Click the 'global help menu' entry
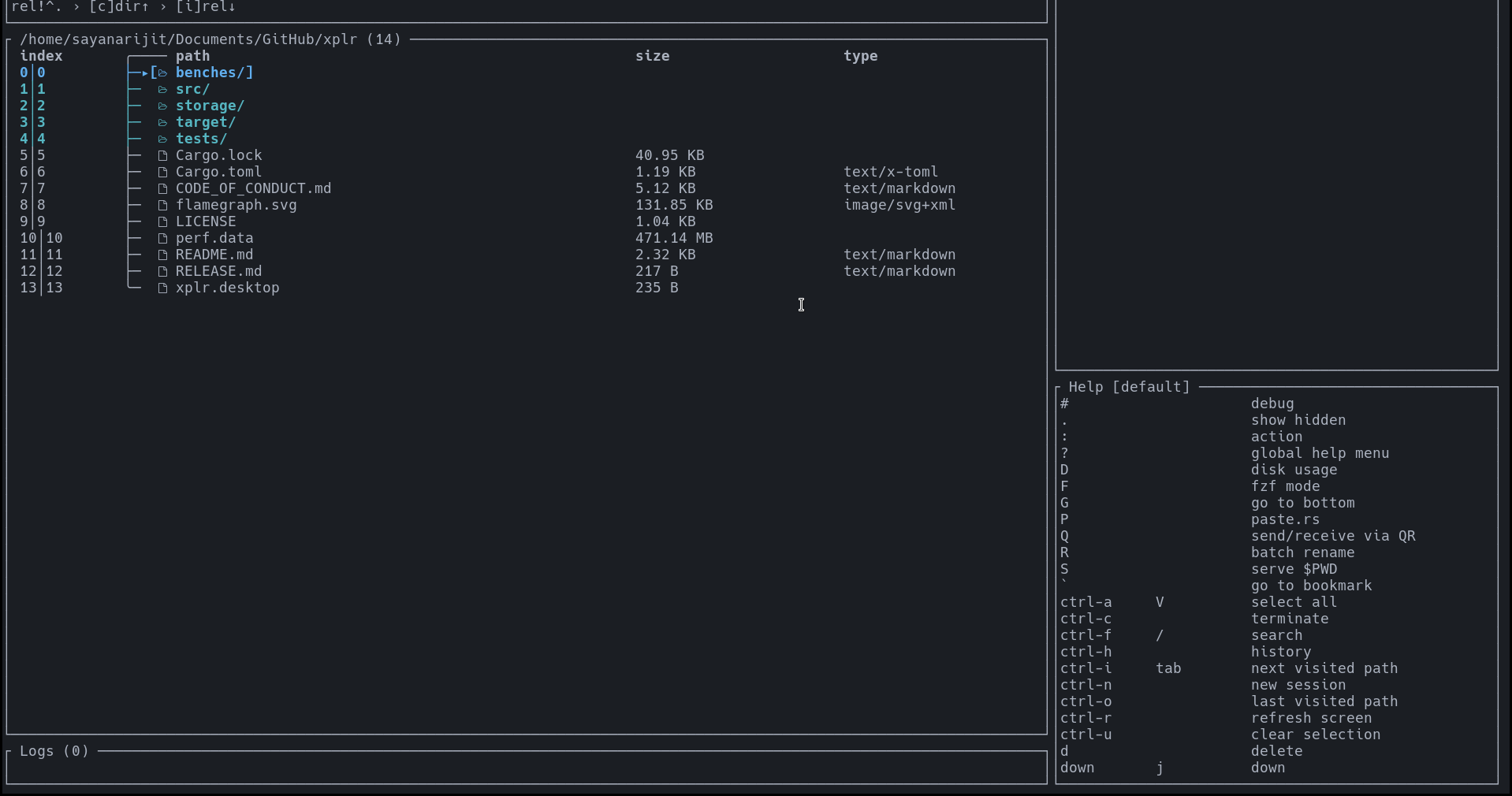Screen dimensions: 1512x796 point(1320,453)
